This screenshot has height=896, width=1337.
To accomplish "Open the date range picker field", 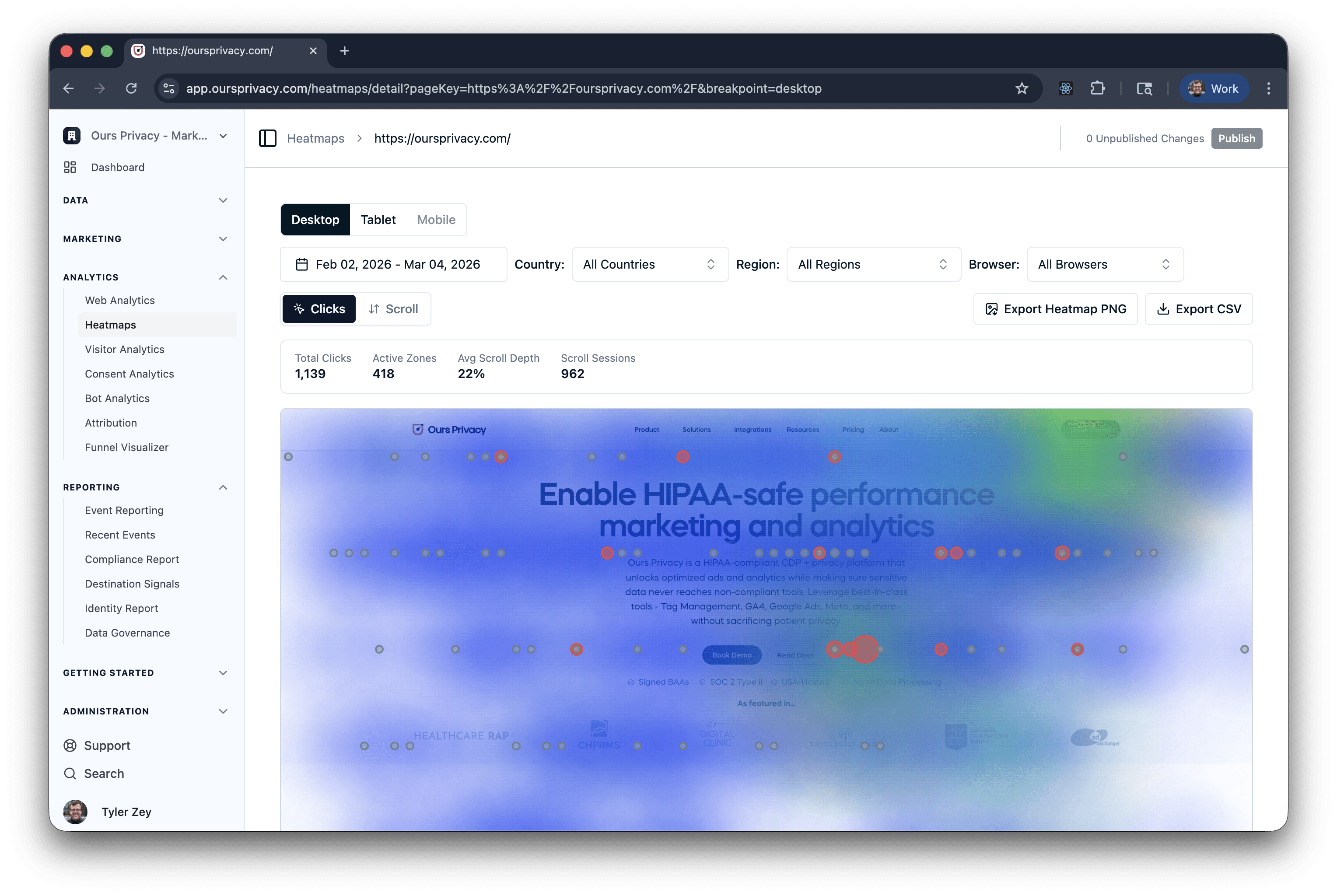I will click(x=393, y=265).
